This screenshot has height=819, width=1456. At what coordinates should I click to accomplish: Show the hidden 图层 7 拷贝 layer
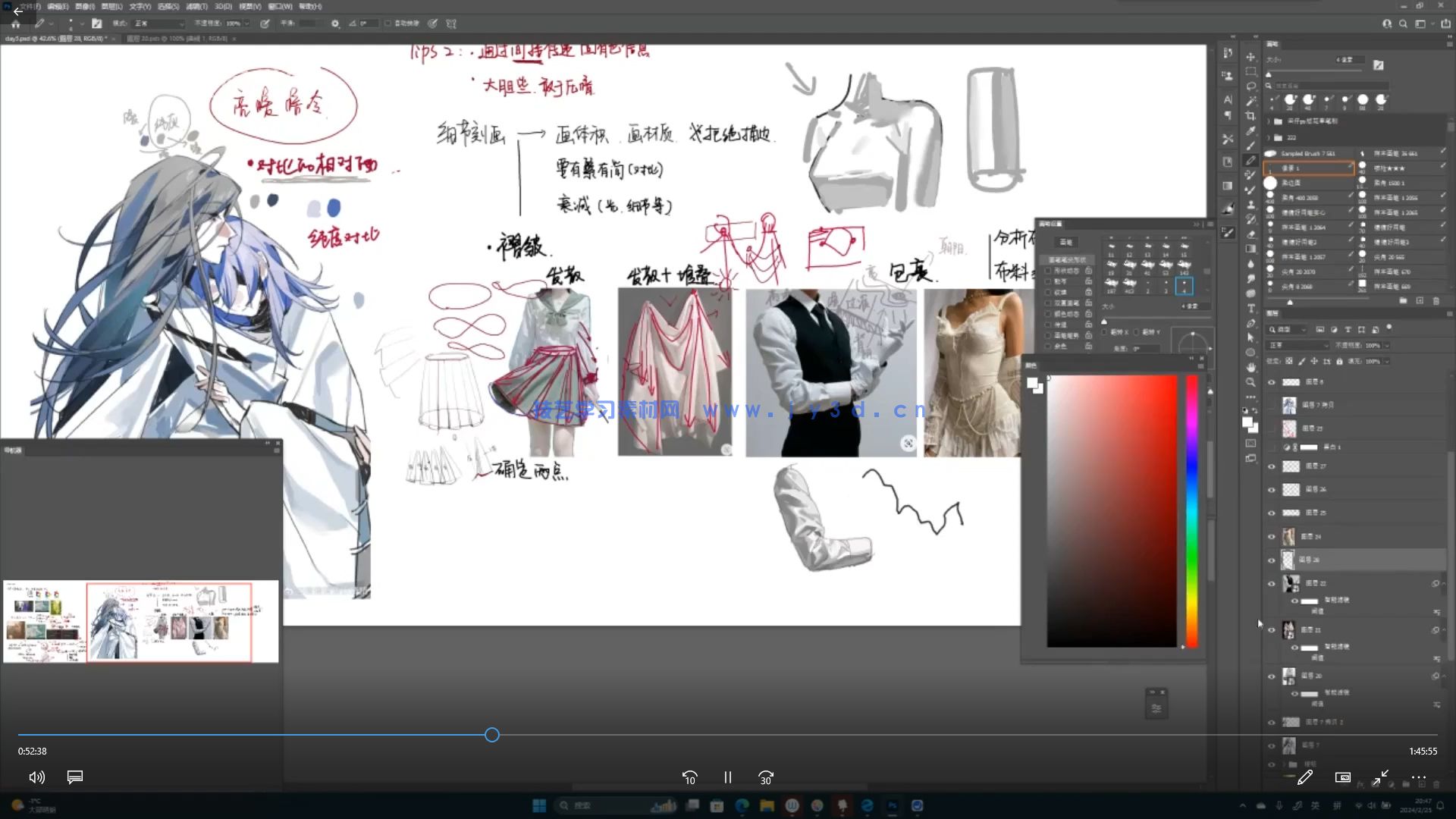coord(1272,405)
